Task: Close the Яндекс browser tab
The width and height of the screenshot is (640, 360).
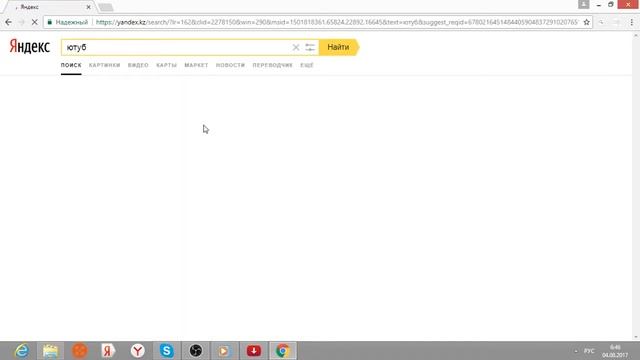Action: 89,7
